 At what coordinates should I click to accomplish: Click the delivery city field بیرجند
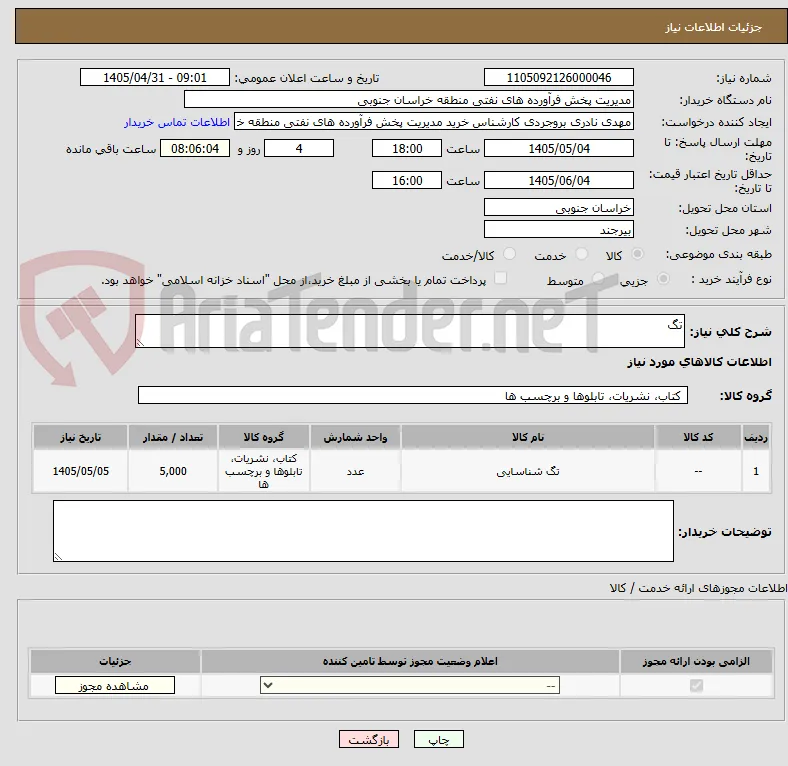tap(559, 229)
